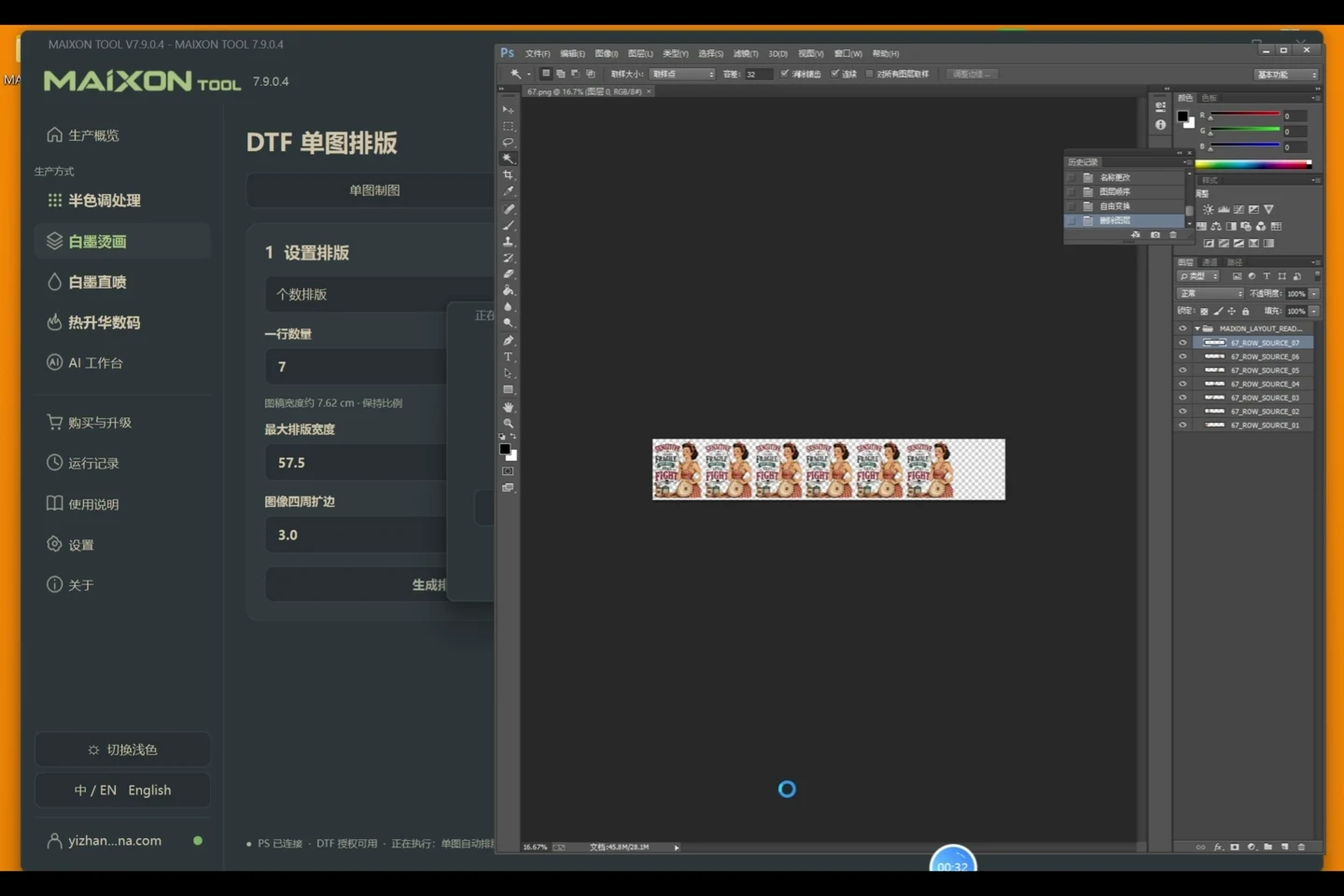
Task: Select the Hand tool in Photoshop
Action: [508, 407]
